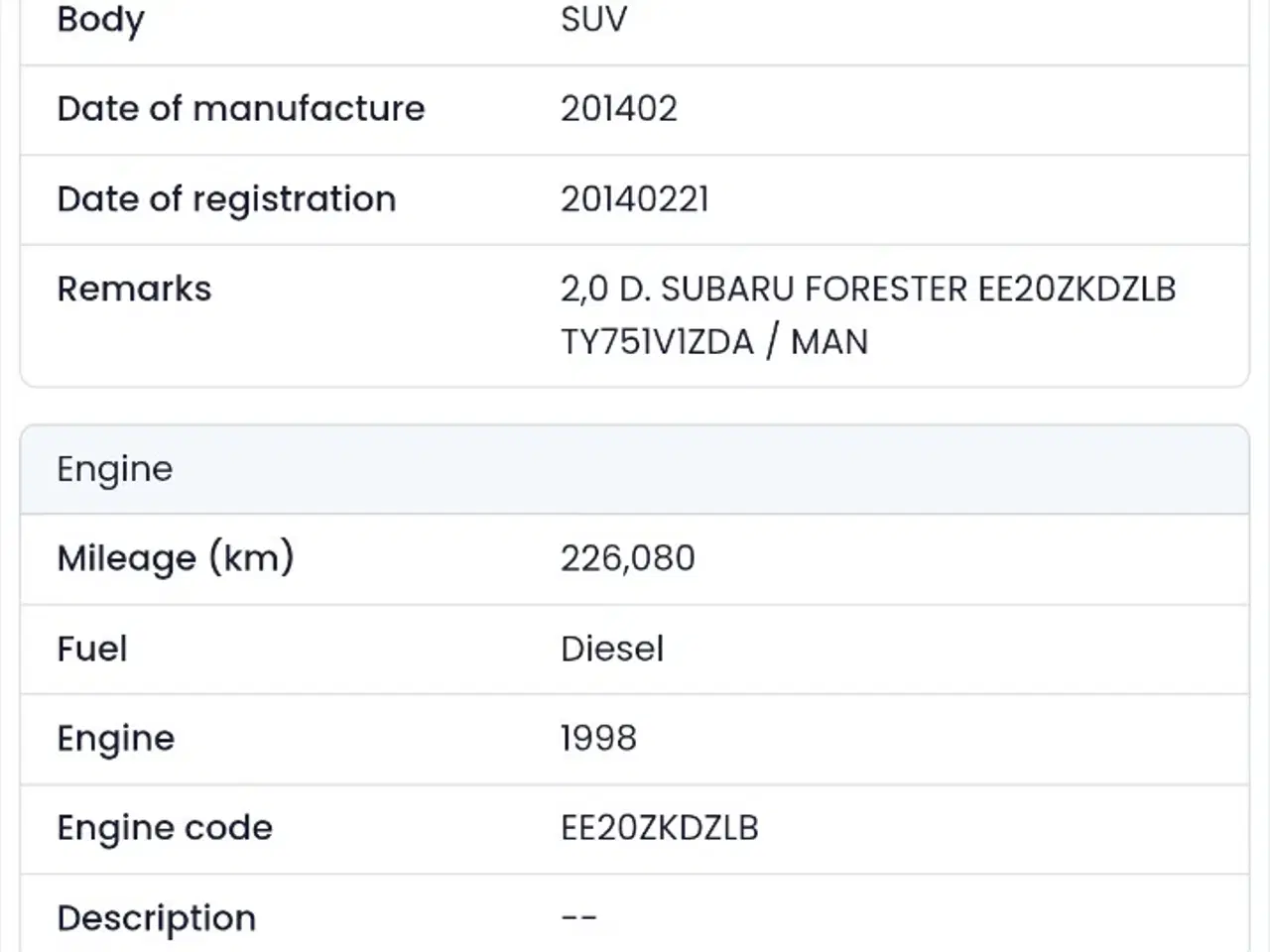
Task: Select the registration date value 20140221
Action: click(634, 199)
